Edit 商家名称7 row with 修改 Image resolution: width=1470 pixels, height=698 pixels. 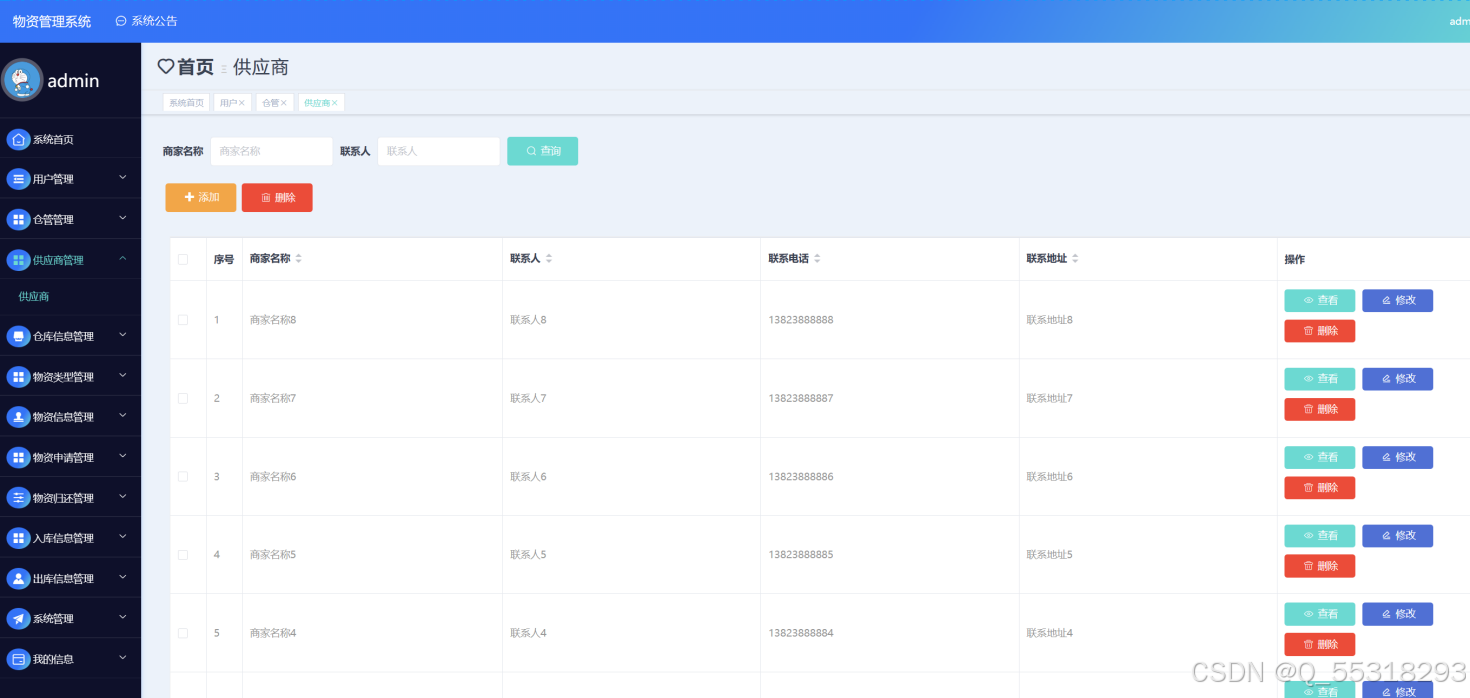(x=1397, y=379)
